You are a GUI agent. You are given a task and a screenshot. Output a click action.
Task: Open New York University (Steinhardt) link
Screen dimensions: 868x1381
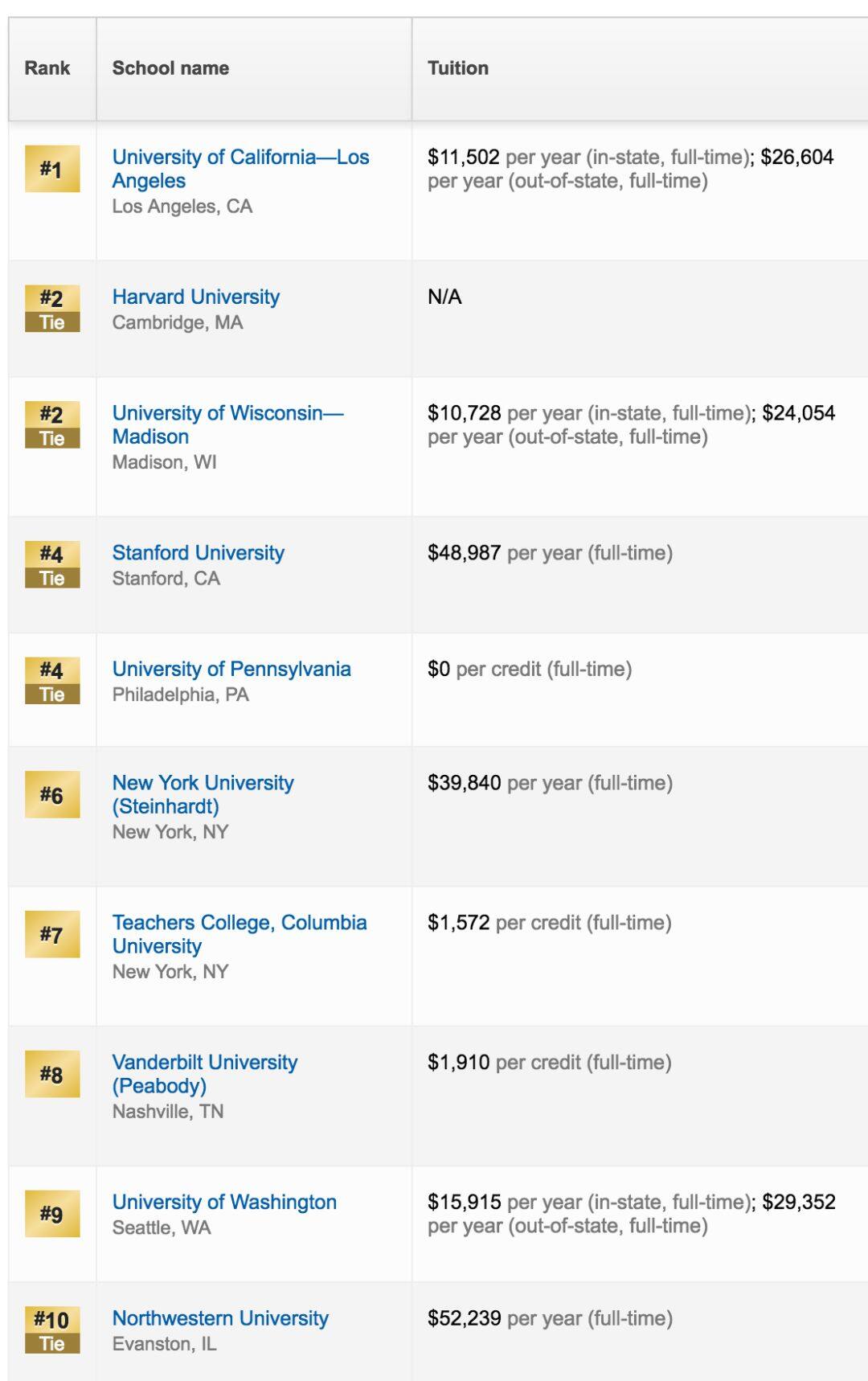coord(203,794)
